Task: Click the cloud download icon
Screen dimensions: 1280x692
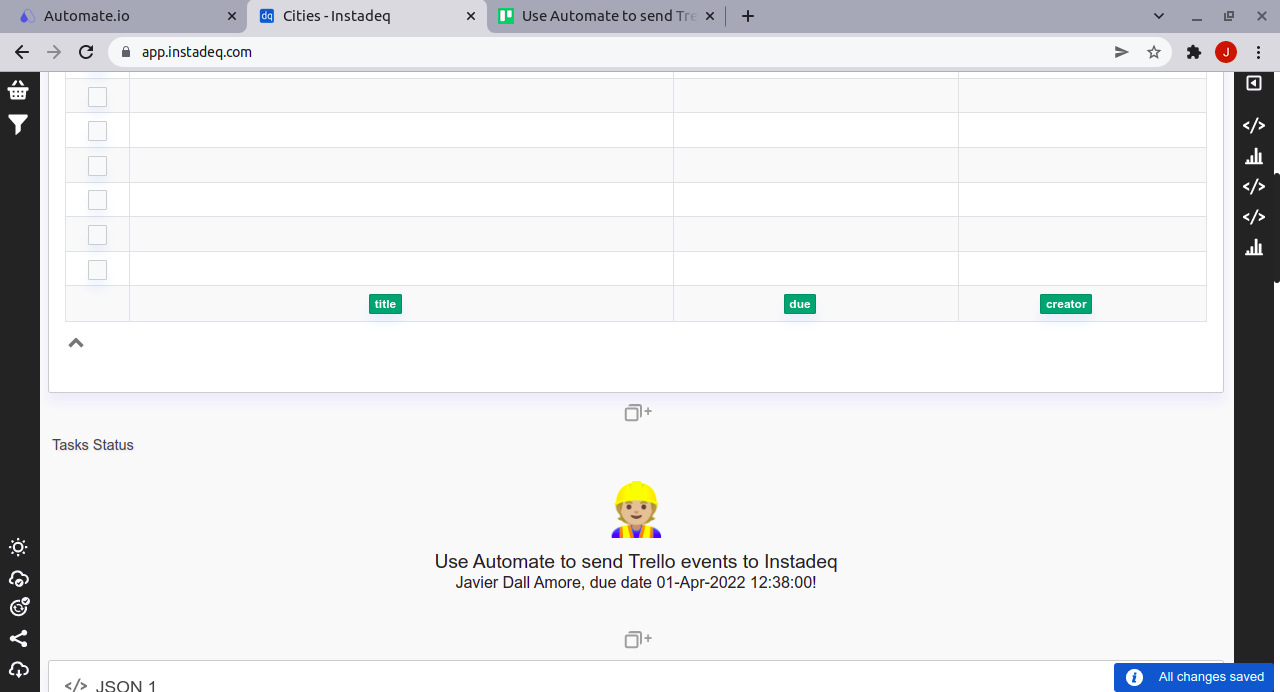Action: coord(18,669)
